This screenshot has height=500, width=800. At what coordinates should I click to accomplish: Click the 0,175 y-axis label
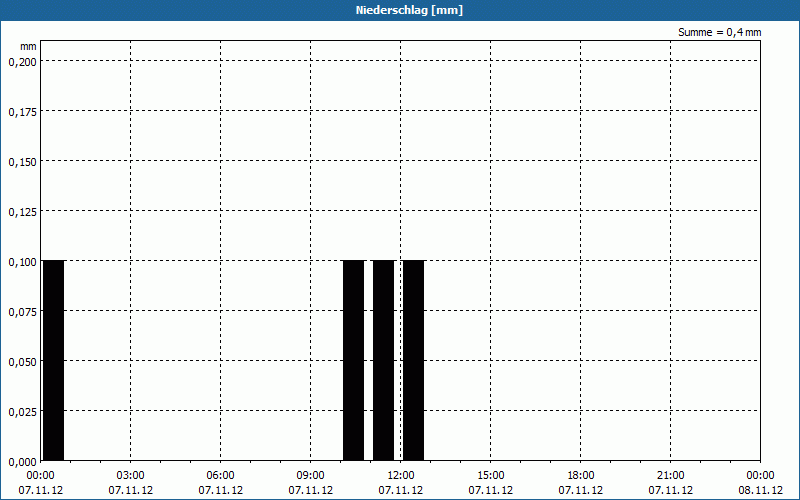pos(22,112)
